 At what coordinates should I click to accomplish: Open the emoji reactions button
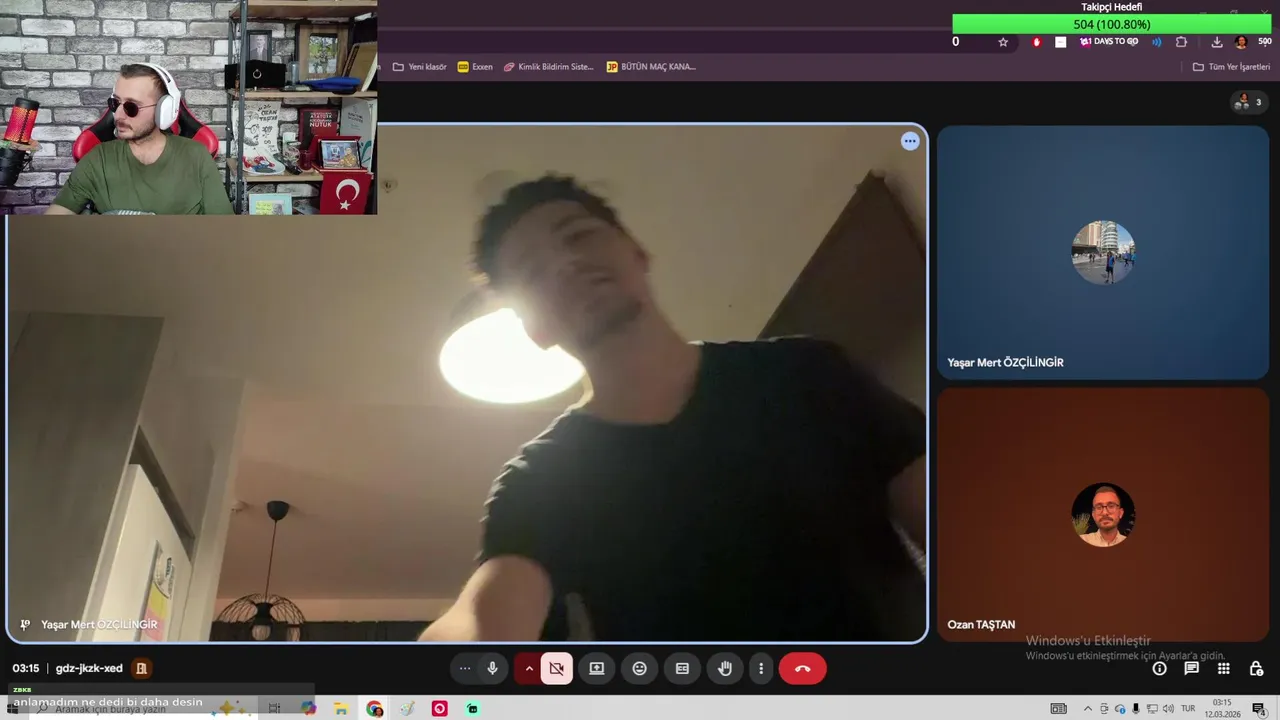pos(640,668)
